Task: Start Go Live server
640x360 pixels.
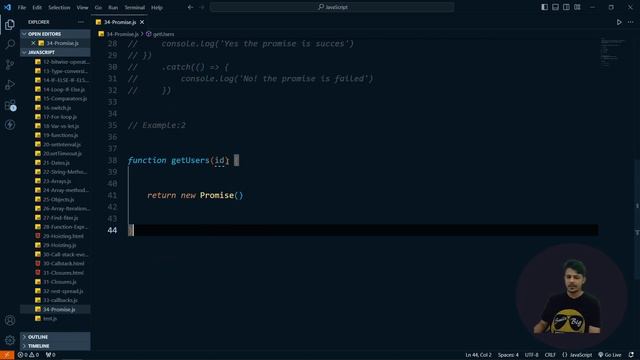Action: [x=610, y=355]
